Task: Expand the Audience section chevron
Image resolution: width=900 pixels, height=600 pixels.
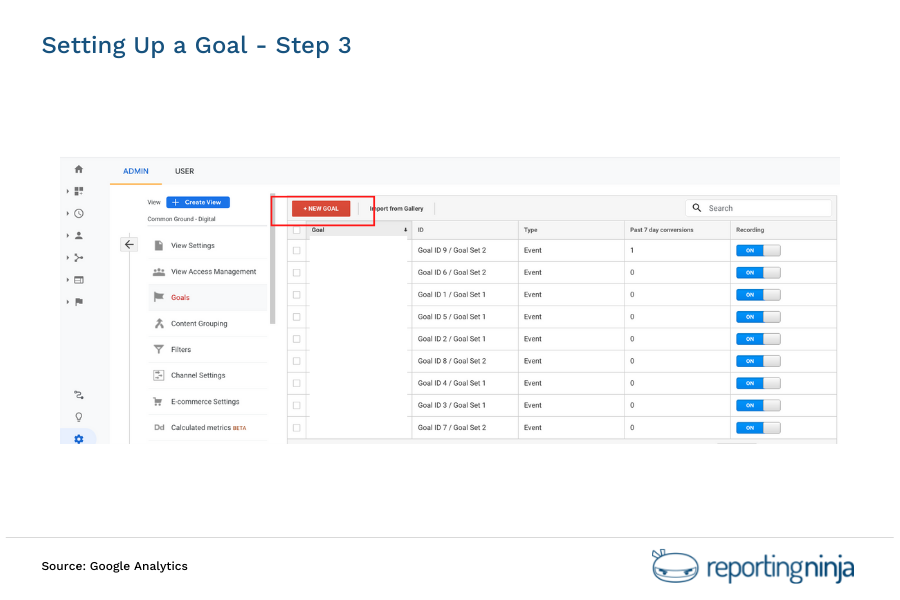Action: click(68, 235)
